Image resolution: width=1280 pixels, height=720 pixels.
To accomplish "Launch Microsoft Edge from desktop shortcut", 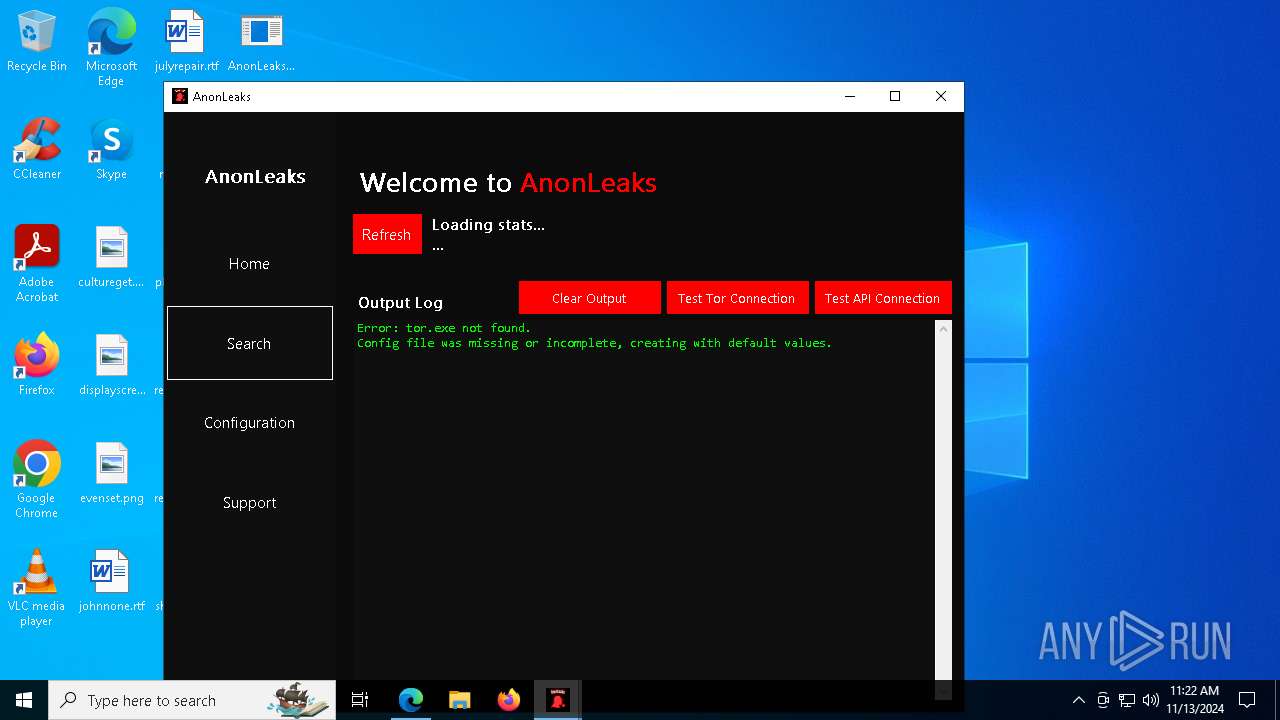I will click(x=111, y=48).
